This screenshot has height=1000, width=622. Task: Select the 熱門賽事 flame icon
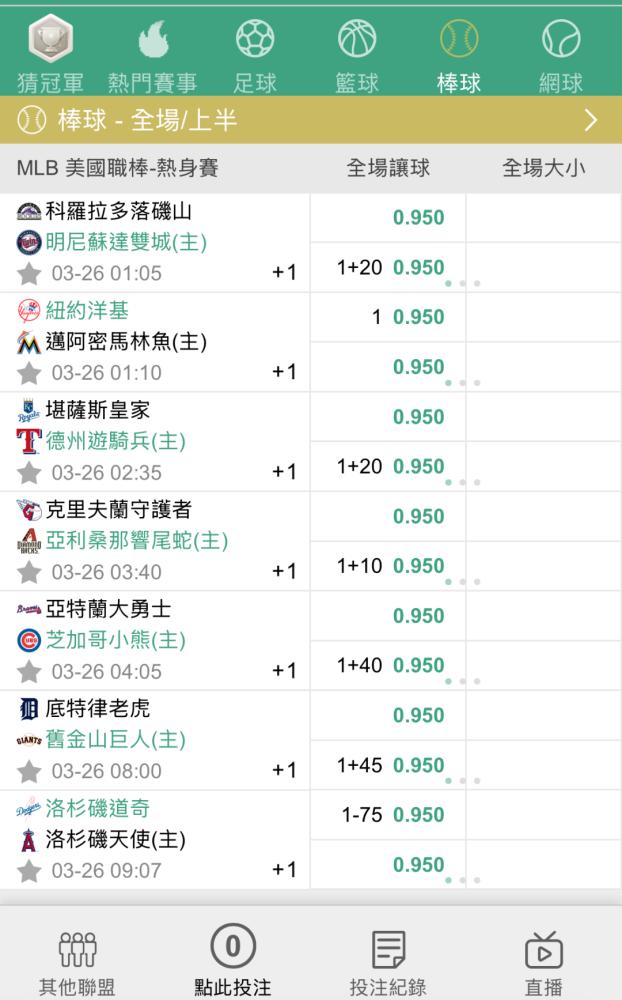click(153, 42)
